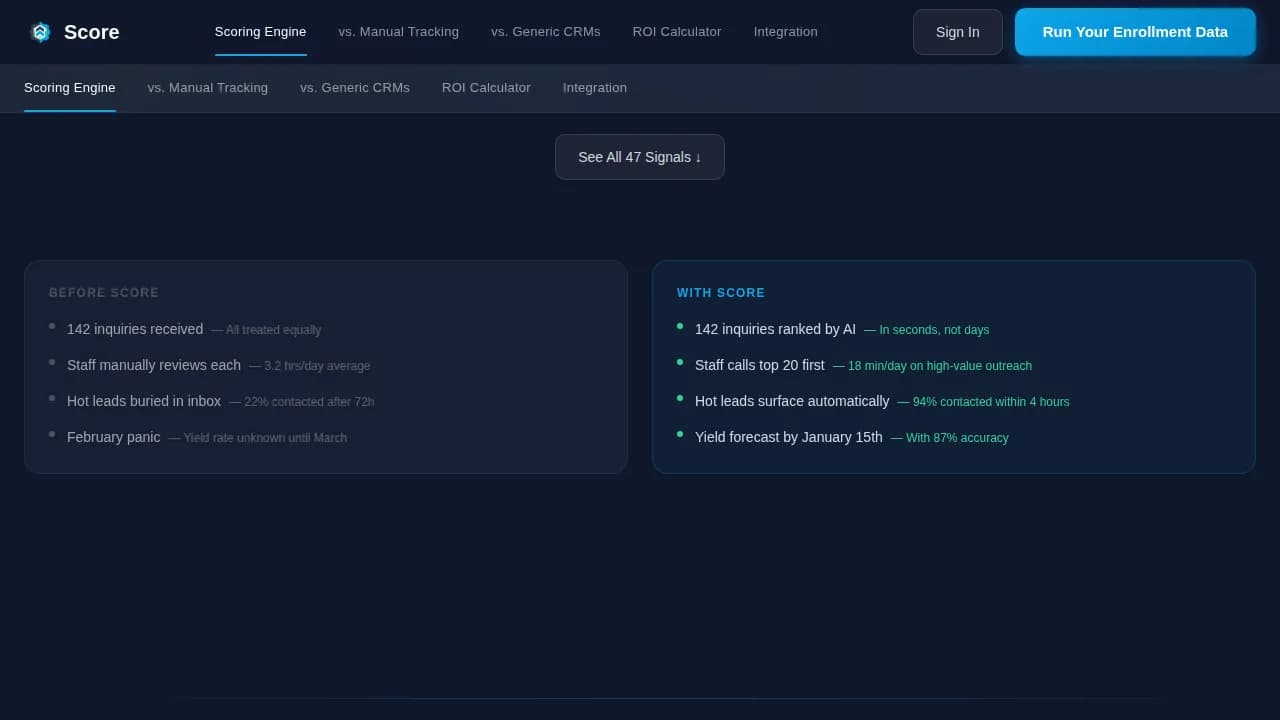
Task: Click the Score brand name in the header
Action: (91, 31)
